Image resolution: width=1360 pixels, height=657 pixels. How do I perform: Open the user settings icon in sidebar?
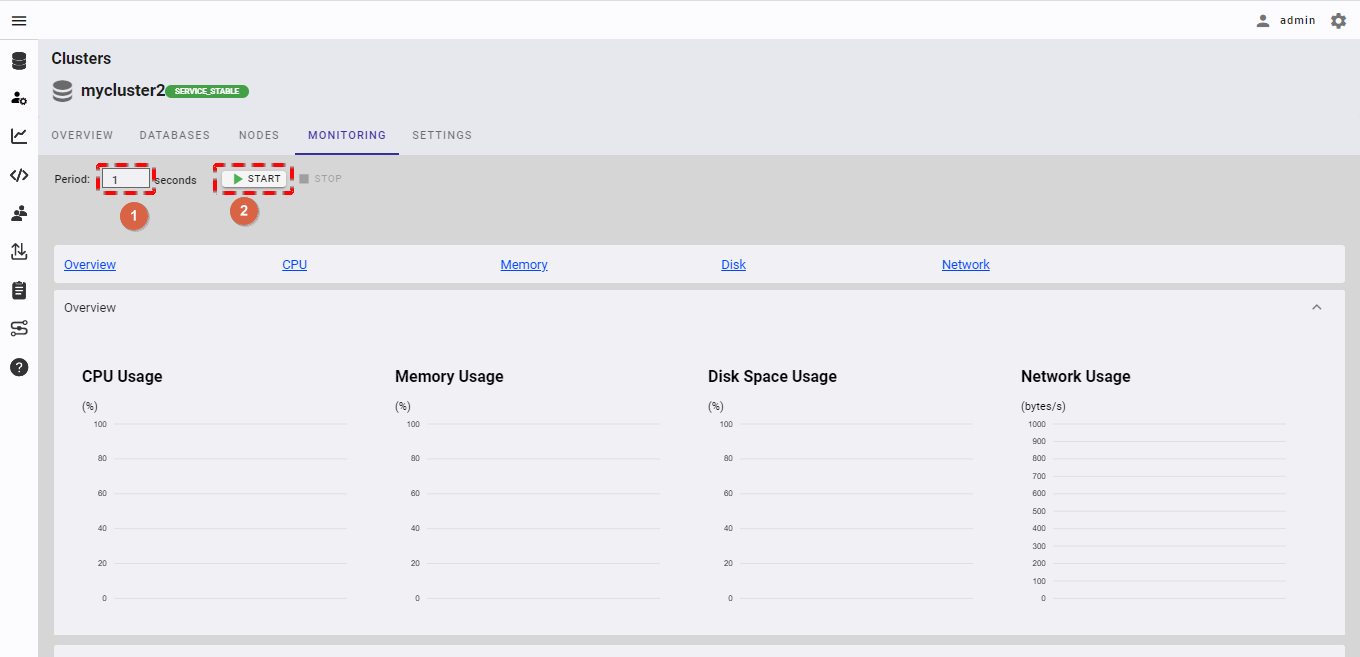19,98
